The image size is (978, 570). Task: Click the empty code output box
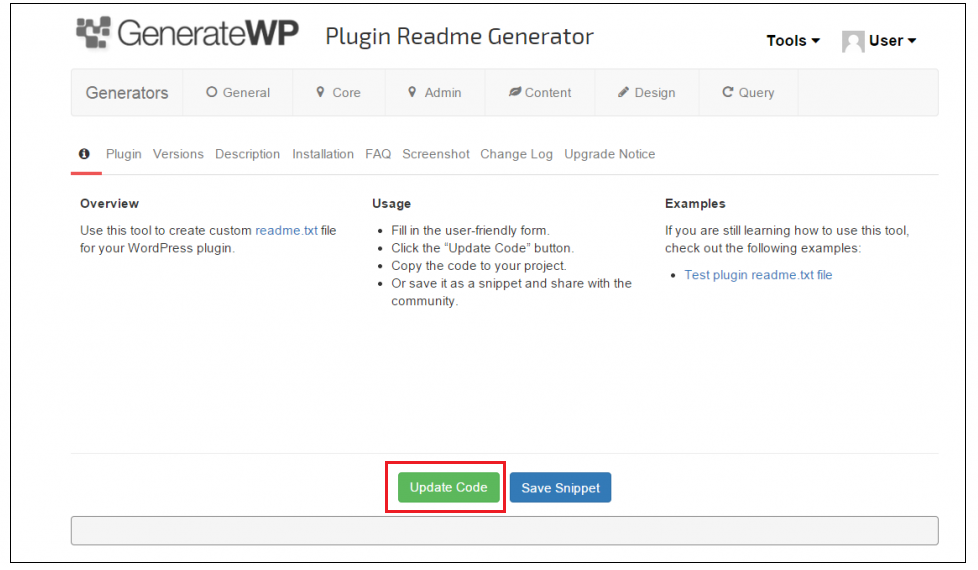[x=504, y=530]
